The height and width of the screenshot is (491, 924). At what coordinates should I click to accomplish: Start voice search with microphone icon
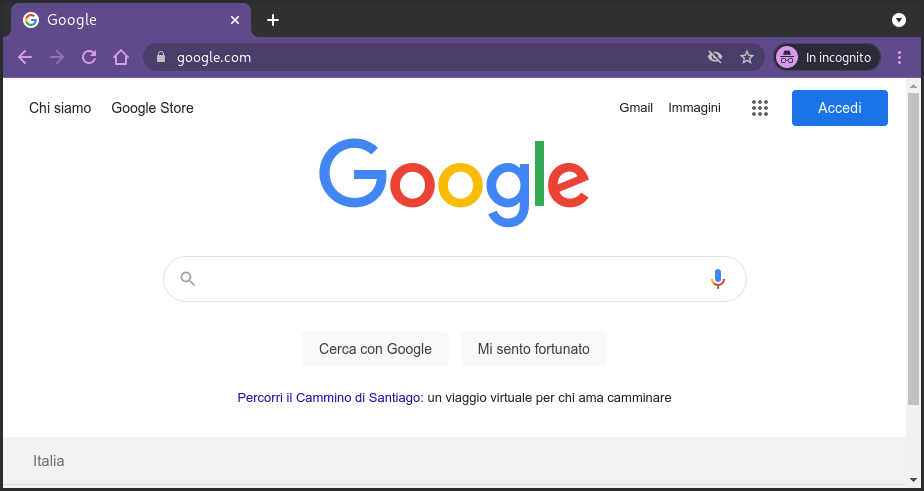[x=717, y=279]
